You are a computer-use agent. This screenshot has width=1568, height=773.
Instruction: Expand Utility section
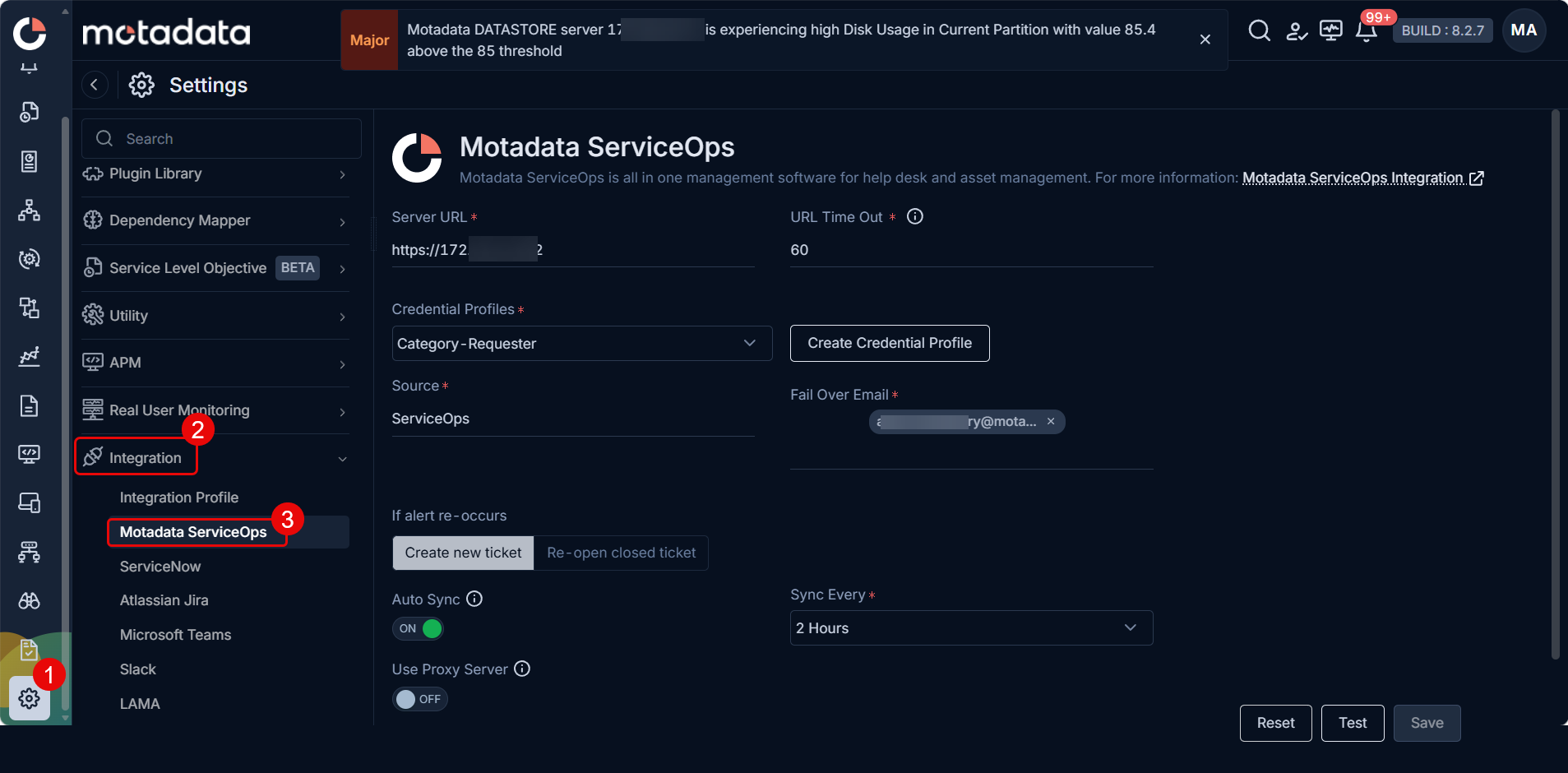pos(342,317)
